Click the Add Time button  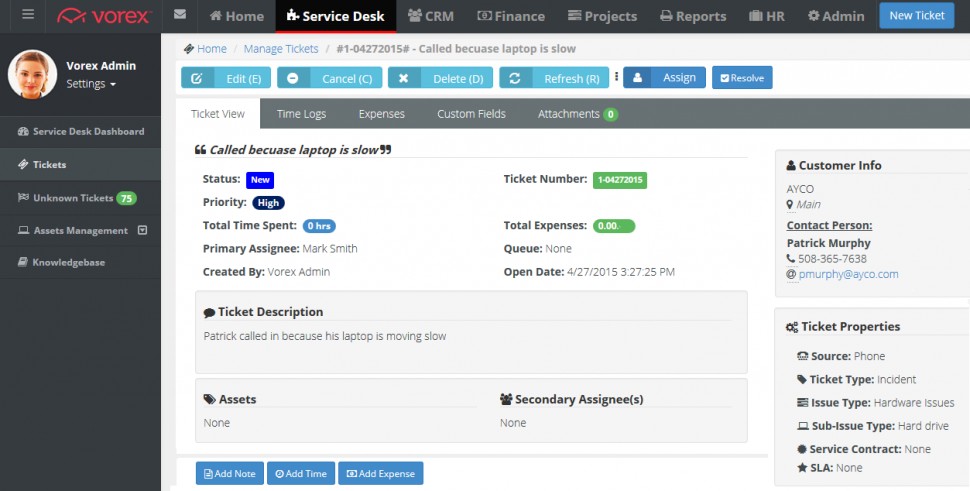tap(301, 473)
